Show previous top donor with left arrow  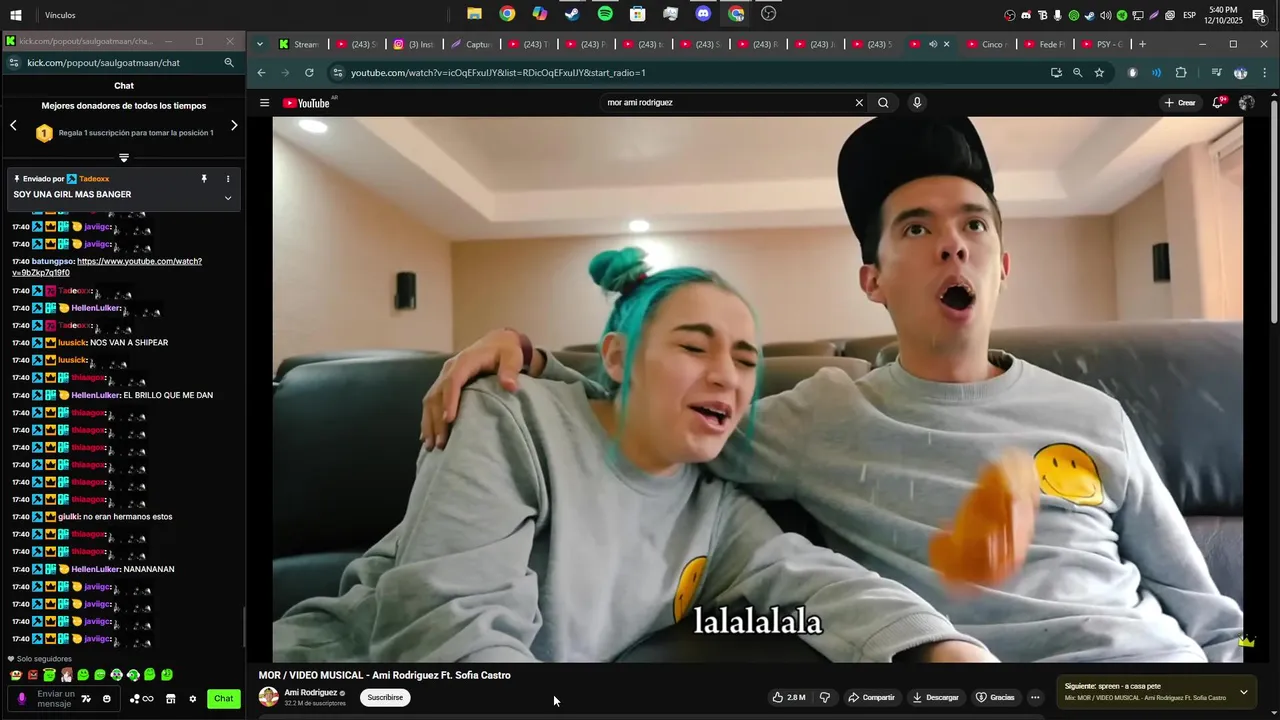[13, 125]
